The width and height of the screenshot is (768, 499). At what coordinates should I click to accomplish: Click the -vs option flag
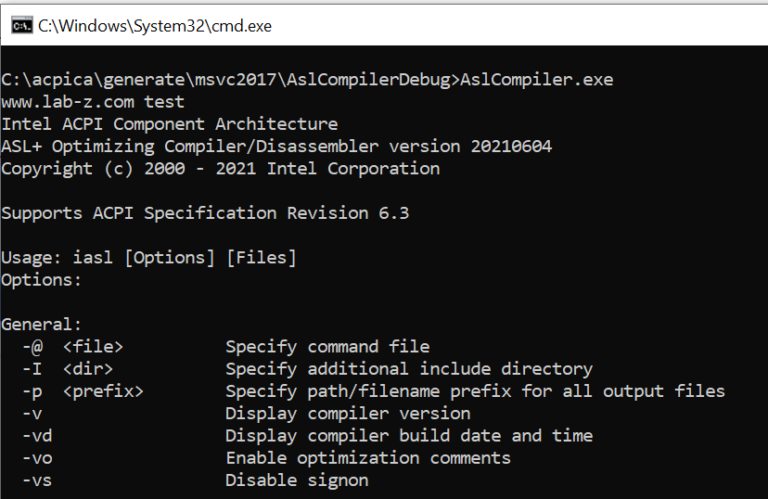[x=37, y=480]
